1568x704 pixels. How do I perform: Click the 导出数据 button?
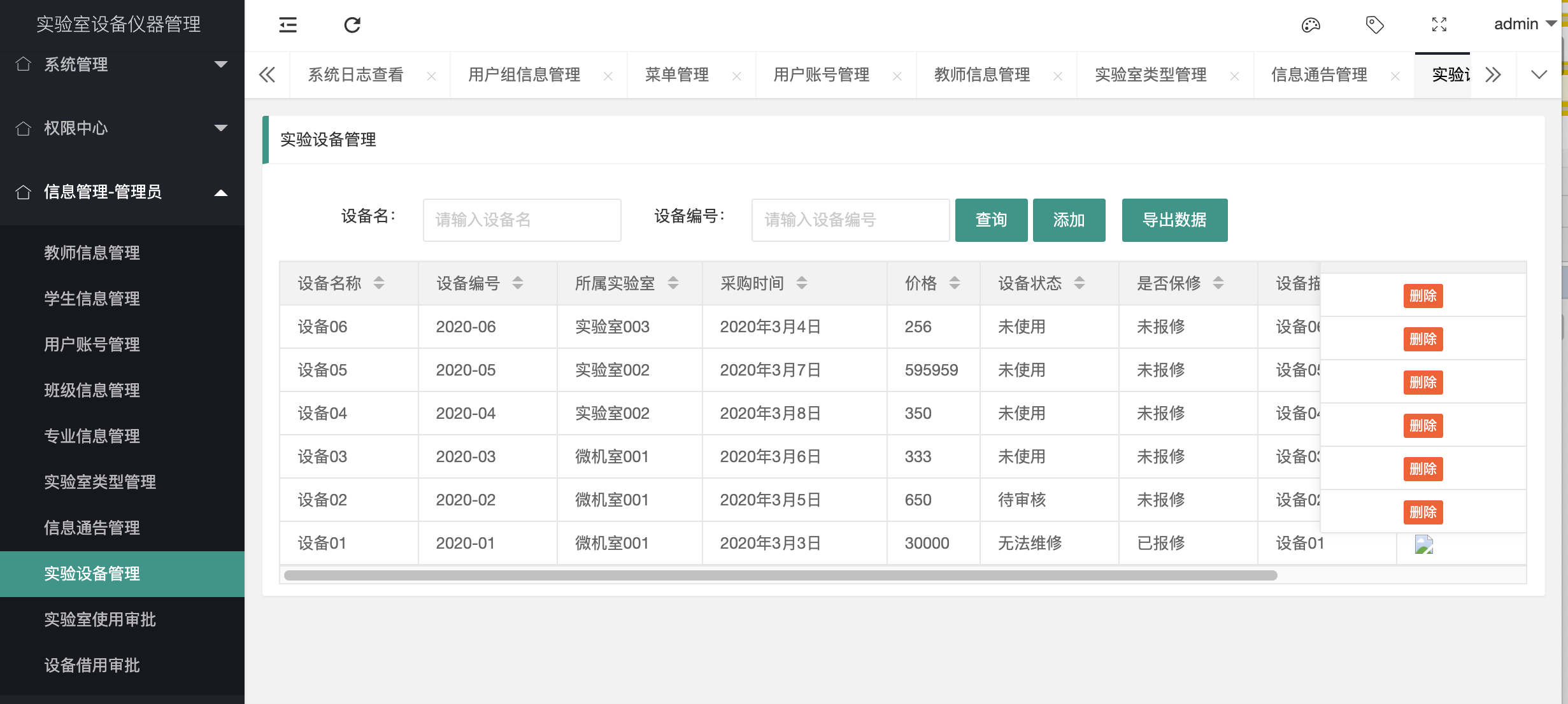click(x=1174, y=220)
